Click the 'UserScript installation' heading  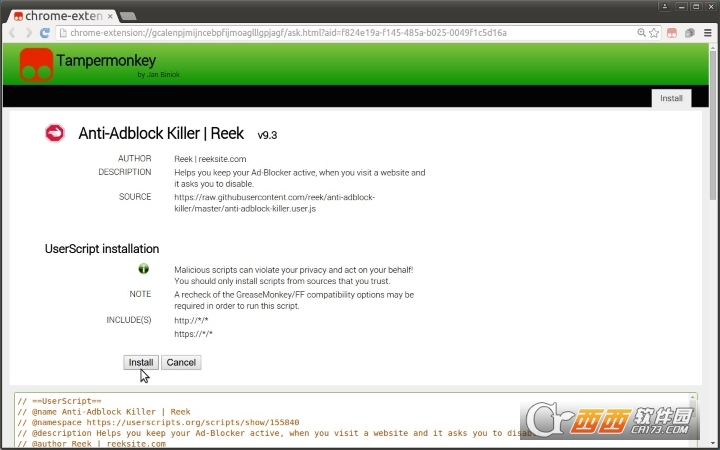pyautogui.click(x=102, y=249)
